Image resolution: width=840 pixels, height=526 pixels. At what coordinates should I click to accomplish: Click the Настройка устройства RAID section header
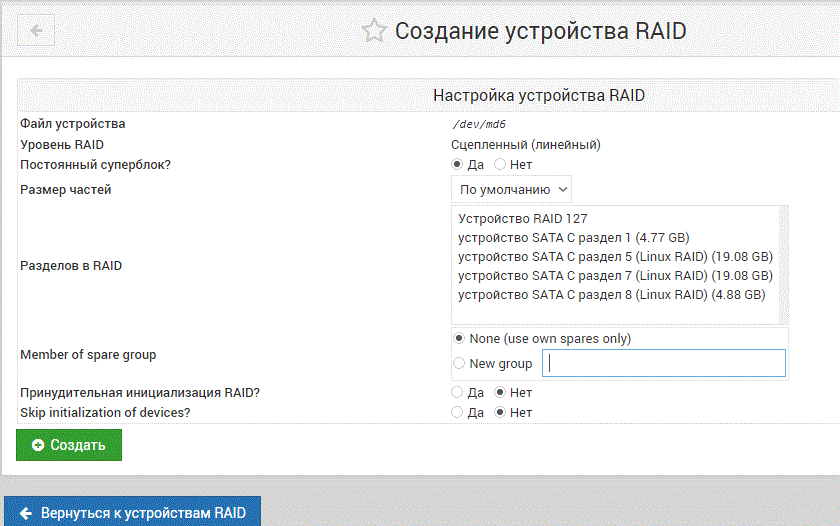click(538, 95)
